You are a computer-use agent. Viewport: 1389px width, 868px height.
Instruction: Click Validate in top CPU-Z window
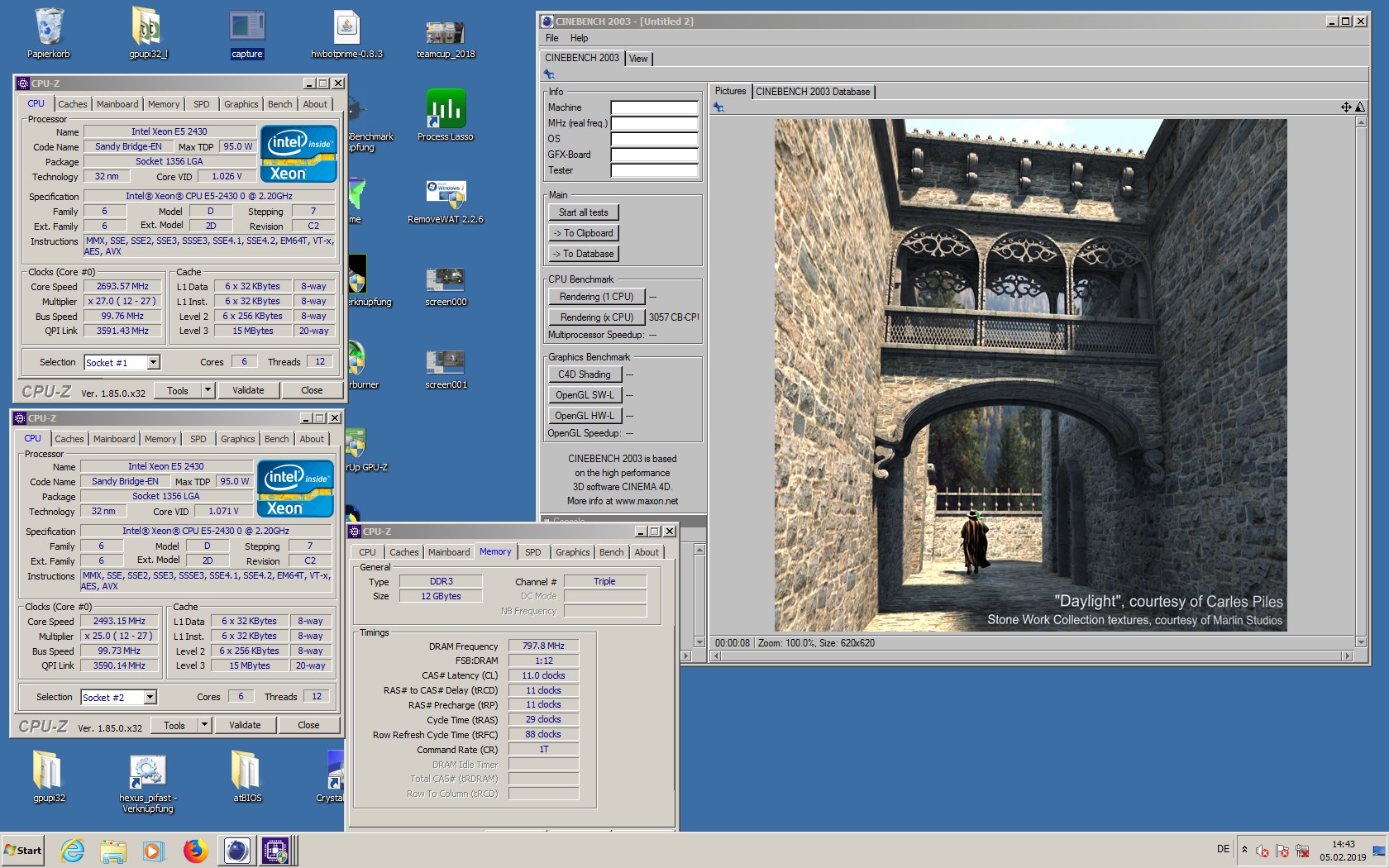[x=248, y=390]
